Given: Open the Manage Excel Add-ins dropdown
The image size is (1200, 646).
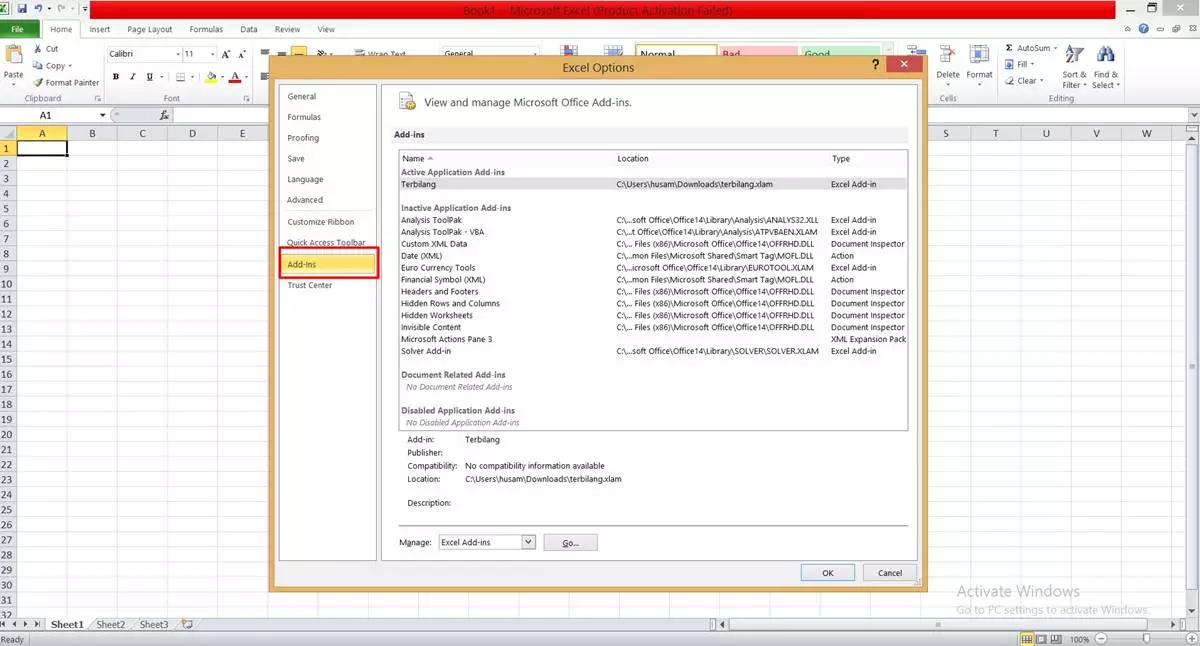Looking at the screenshot, I should click(528, 542).
